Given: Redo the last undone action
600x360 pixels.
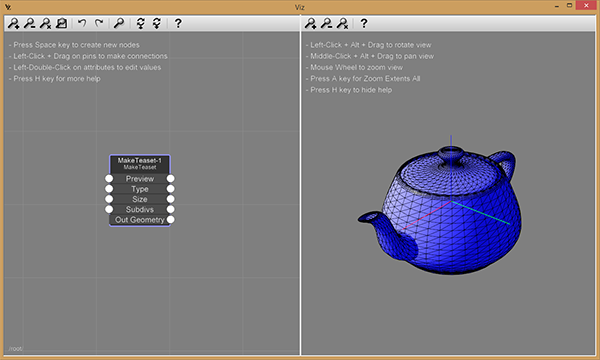Looking at the screenshot, I should click(x=99, y=23).
